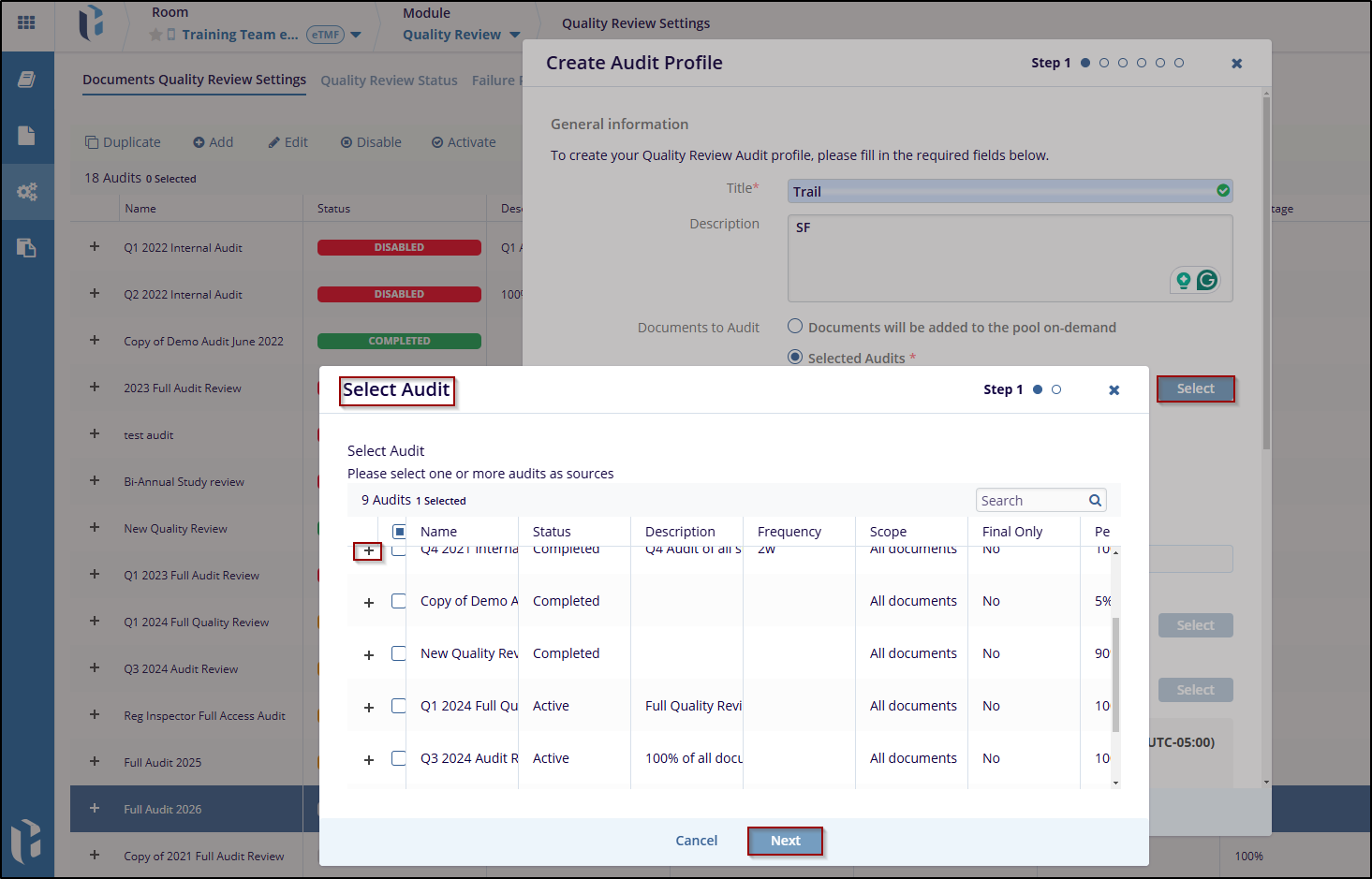The image size is (1372, 879).
Task: Select 'Documents will be added on-demand' radio
Action: (795, 327)
